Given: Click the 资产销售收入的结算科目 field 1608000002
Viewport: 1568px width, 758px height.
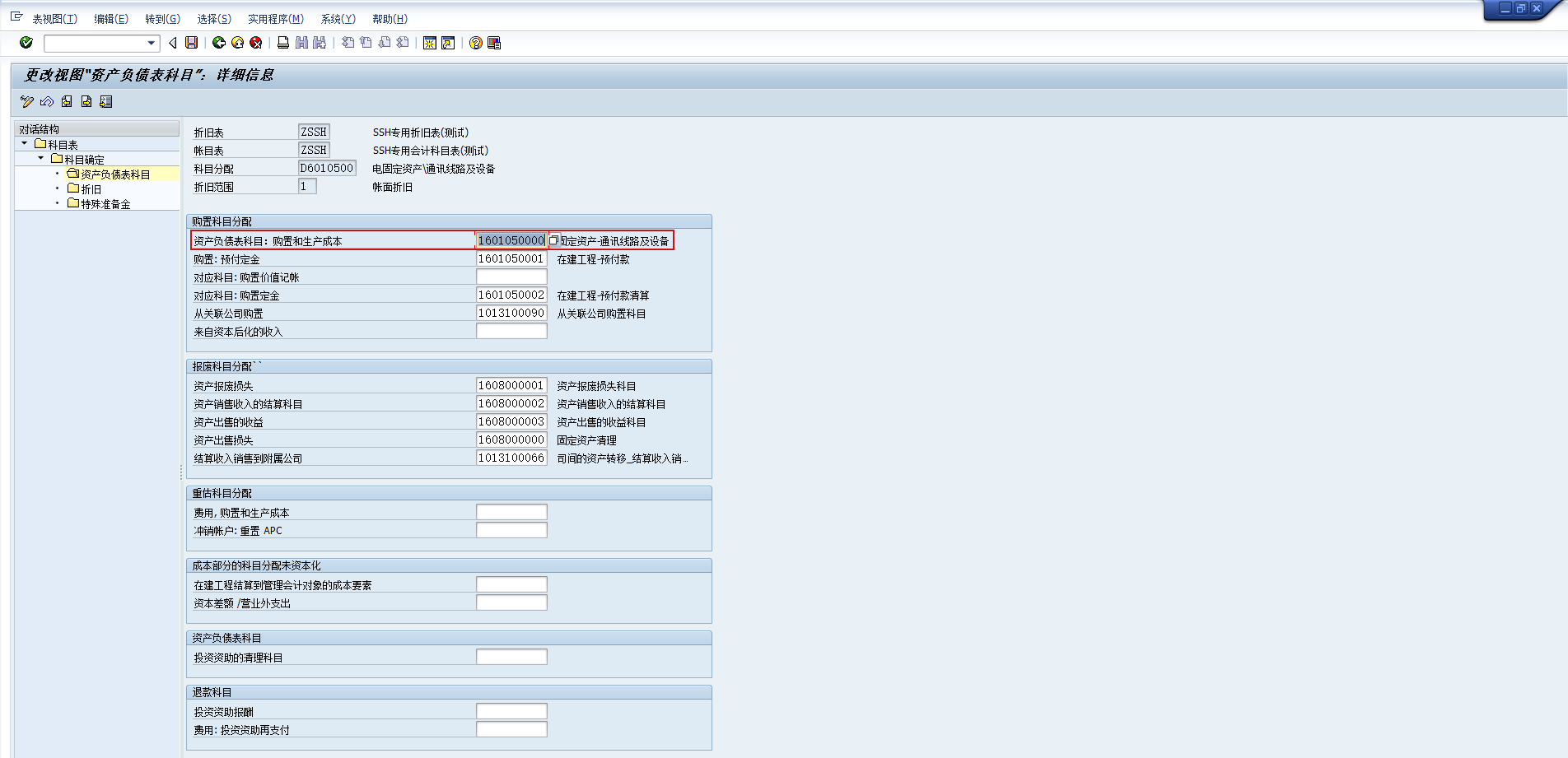Looking at the screenshot, I should 511,403.
